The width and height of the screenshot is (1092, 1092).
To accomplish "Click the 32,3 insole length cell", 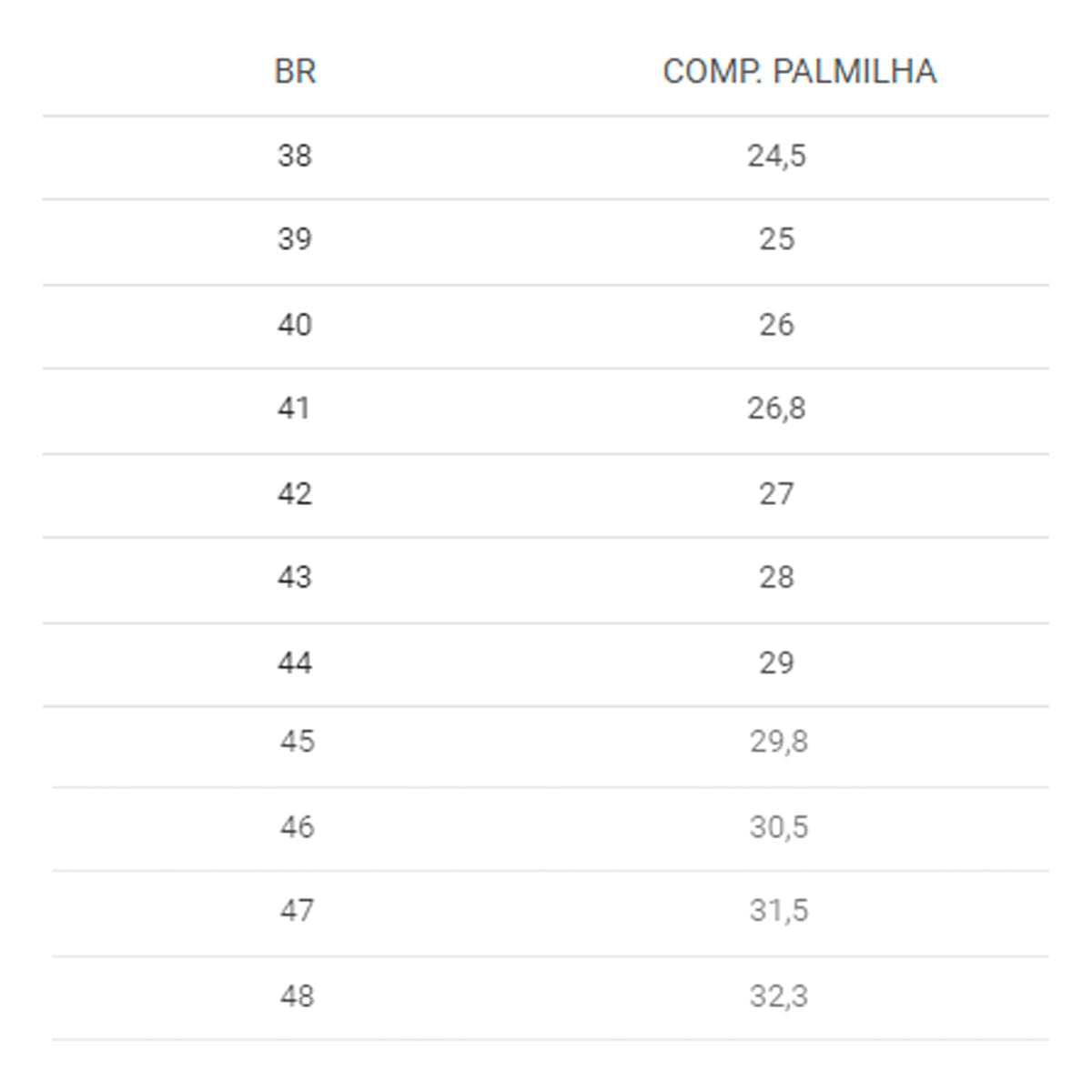I will (x=779, y=996).
